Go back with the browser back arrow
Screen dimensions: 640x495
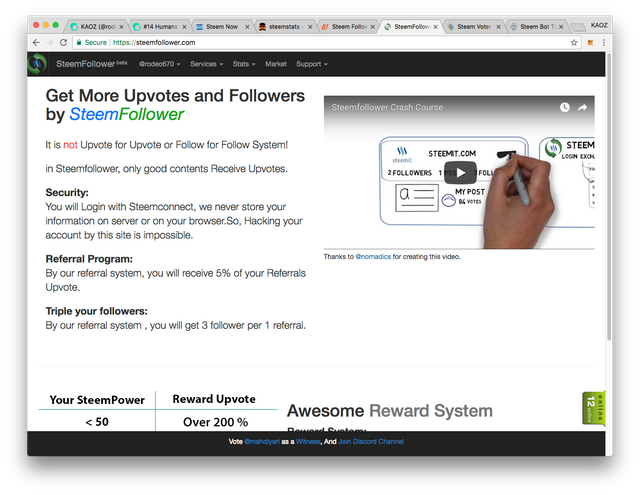36,42
